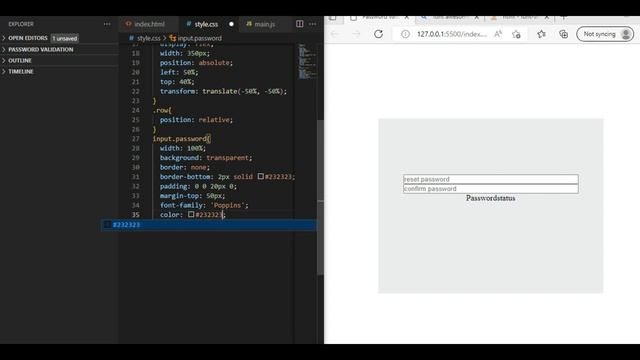Open the browser Favorites list icon
This screenshot has width=640, height=360.
(542, 34)
